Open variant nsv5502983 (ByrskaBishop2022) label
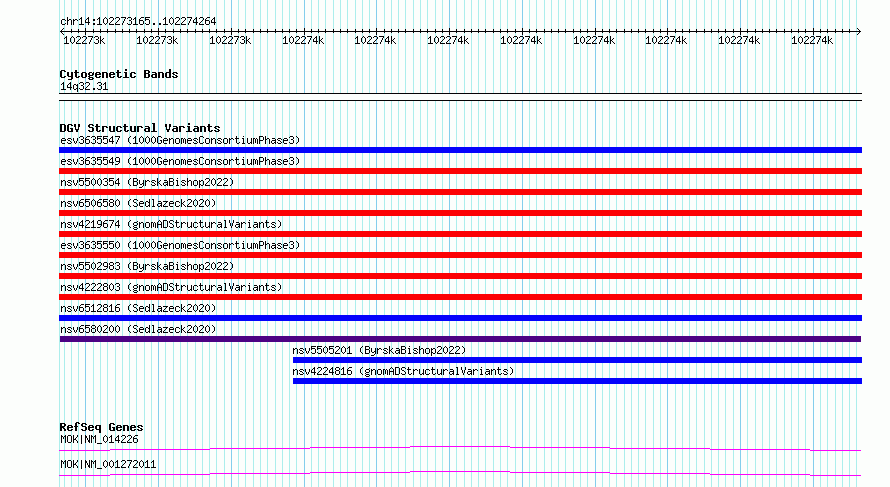This screenshot has width=890, height=487. [x=147, y=266]
